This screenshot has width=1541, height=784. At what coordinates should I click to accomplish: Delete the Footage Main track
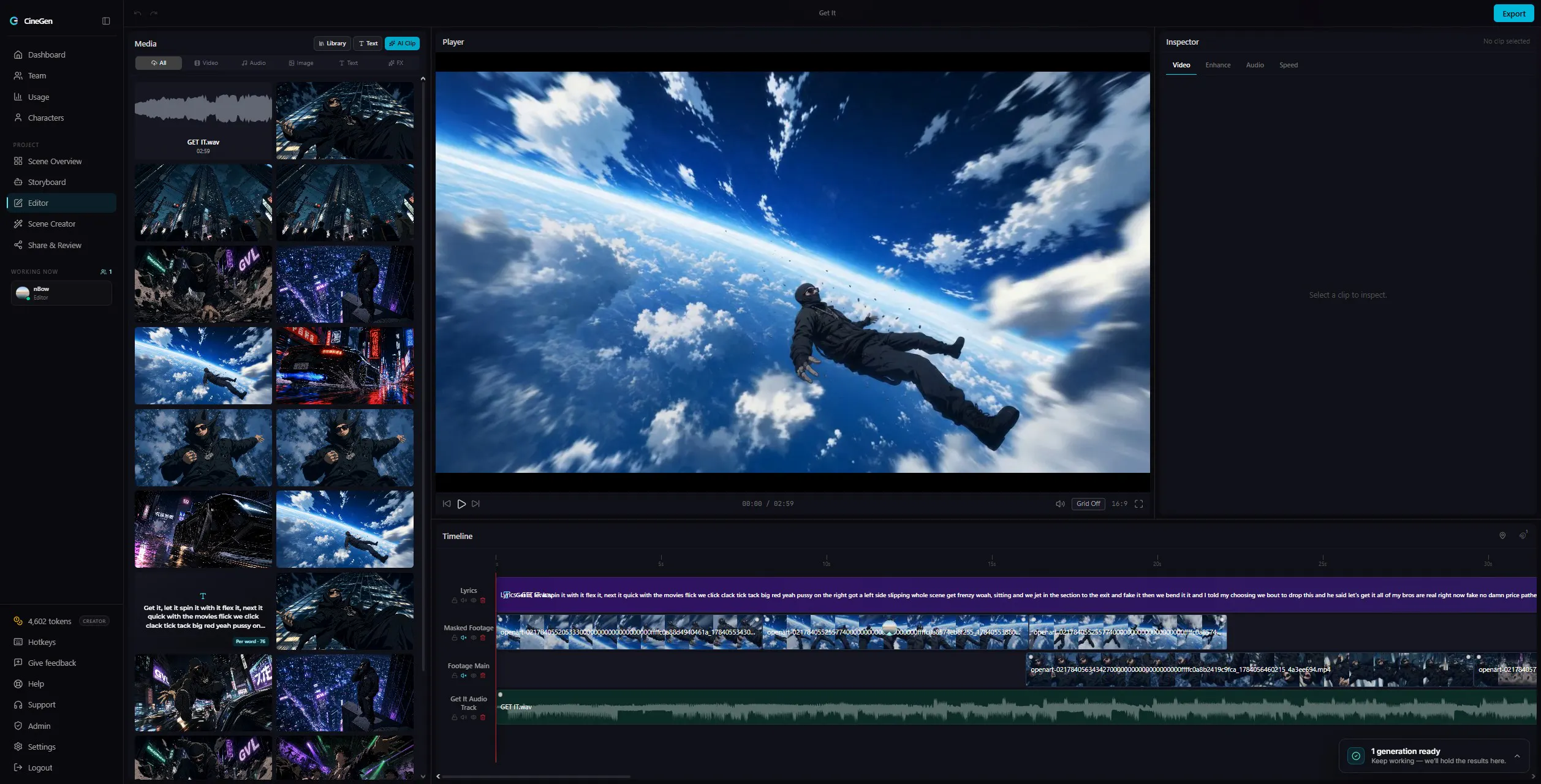tap(482, 676)
